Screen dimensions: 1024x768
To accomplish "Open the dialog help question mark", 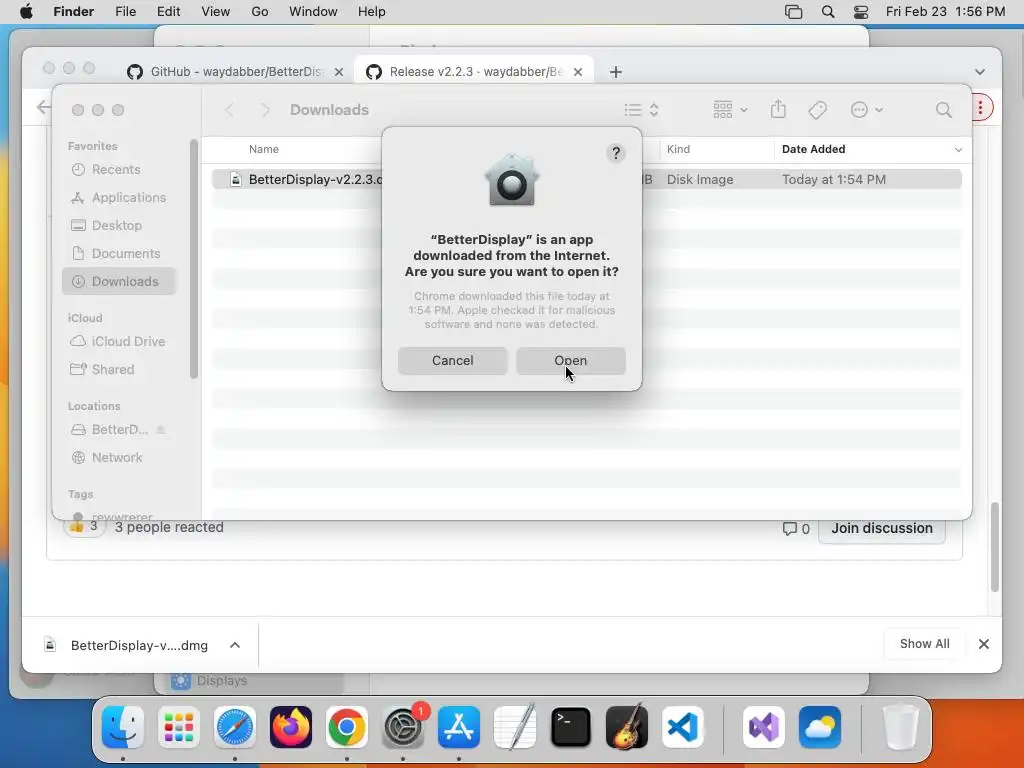I will 616,153.
